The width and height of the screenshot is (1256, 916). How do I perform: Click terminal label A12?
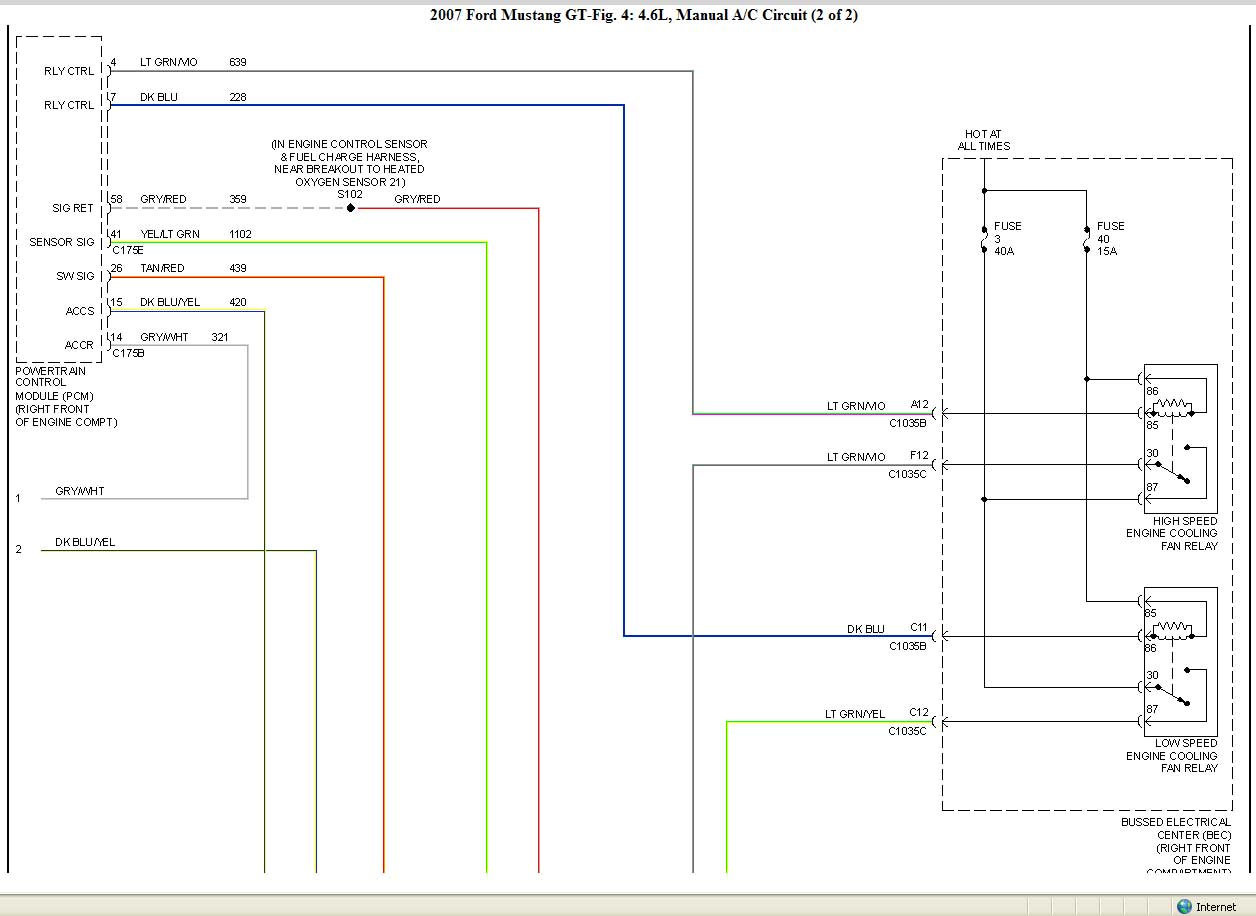pyautogui.click(x=920, y=405)
